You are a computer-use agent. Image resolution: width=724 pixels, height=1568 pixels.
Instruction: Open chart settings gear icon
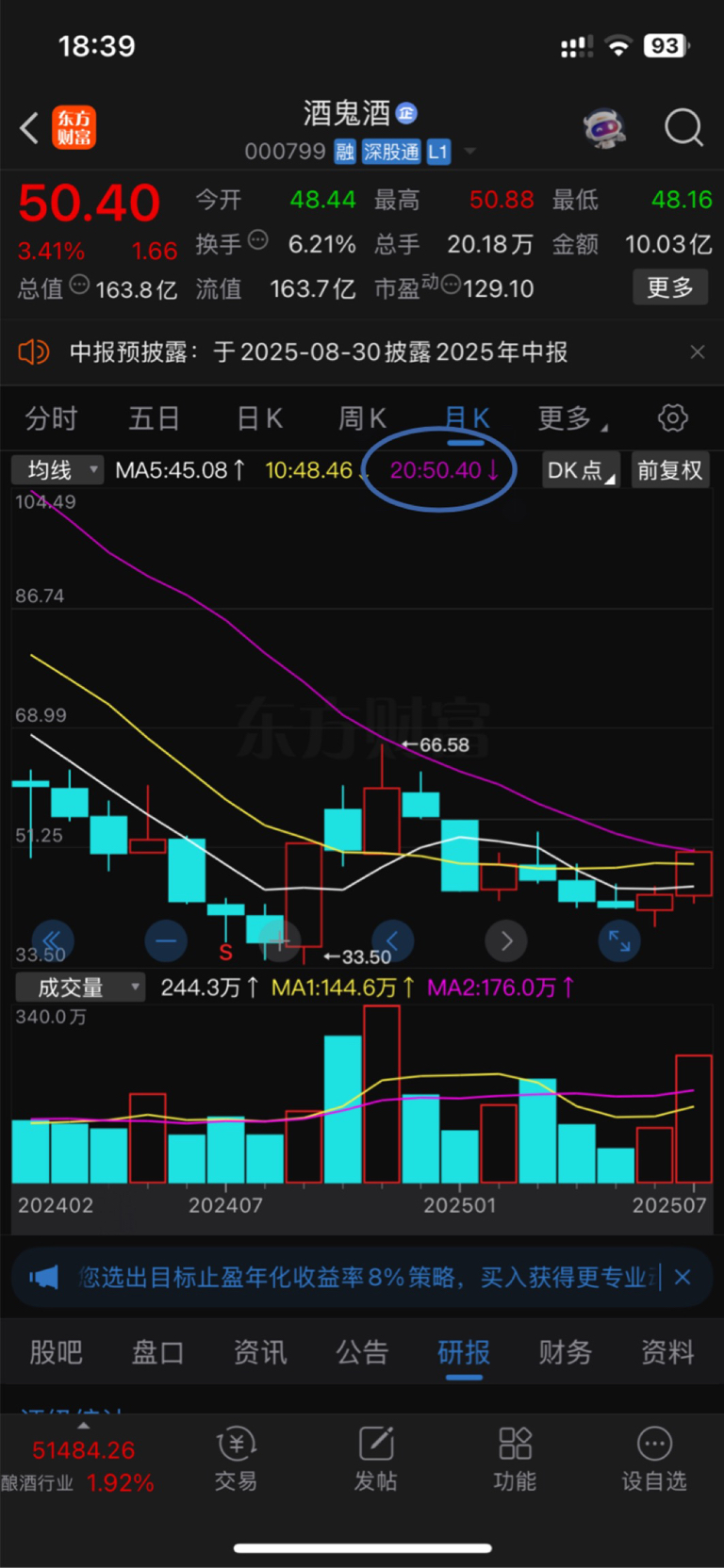673,418
